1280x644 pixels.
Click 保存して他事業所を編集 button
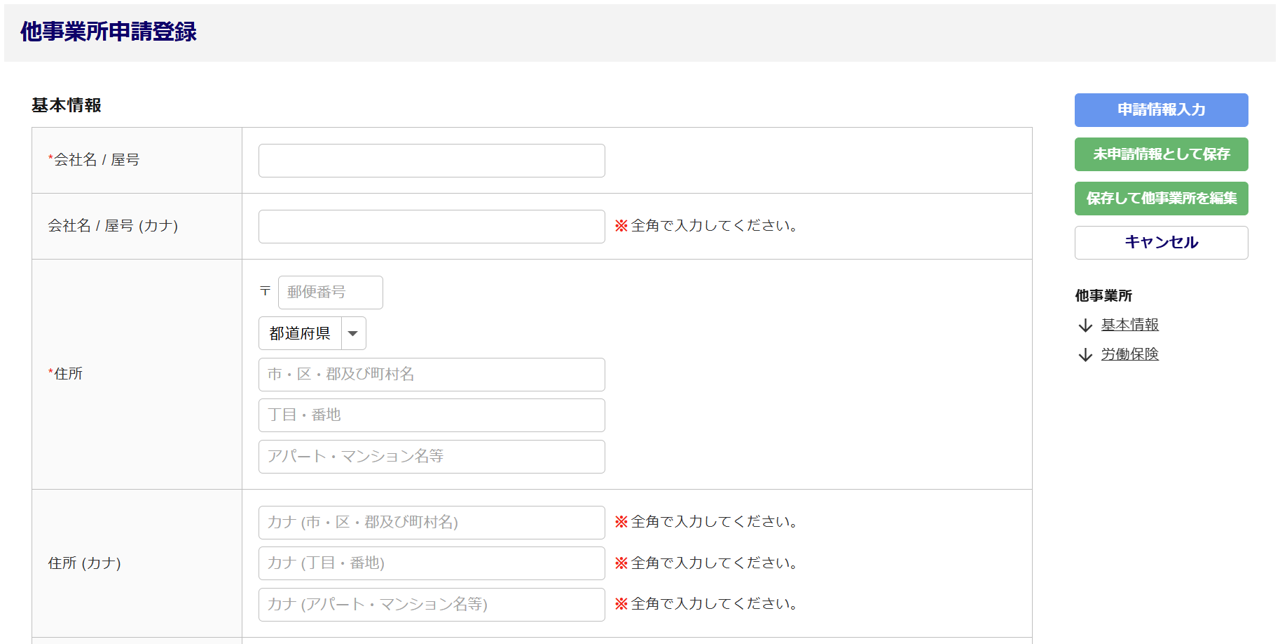pos(1161,198)
